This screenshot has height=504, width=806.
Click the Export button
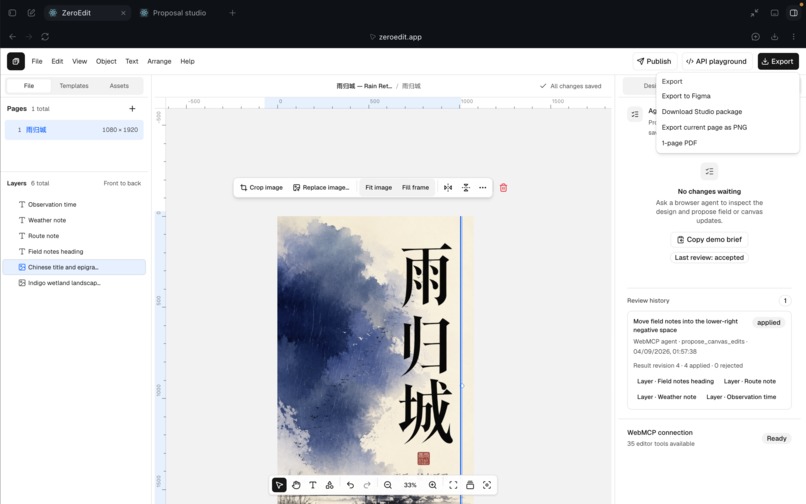tap(778, 61)
